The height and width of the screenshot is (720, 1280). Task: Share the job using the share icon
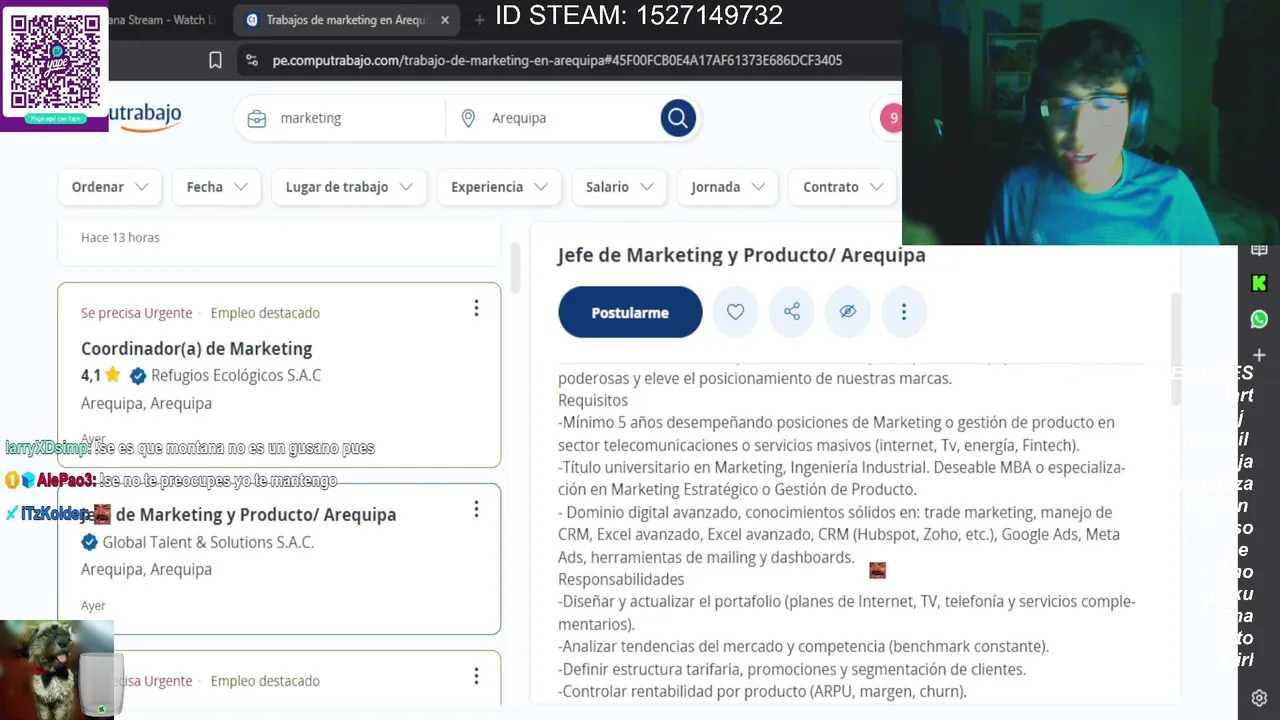coord(792,312)
